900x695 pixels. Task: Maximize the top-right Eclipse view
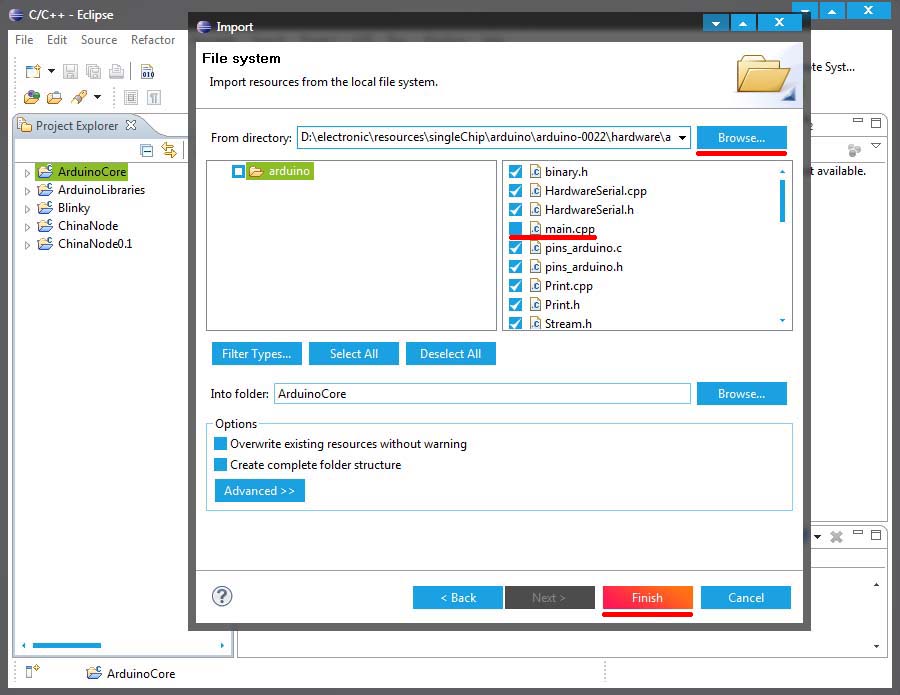tap(876, 123)
